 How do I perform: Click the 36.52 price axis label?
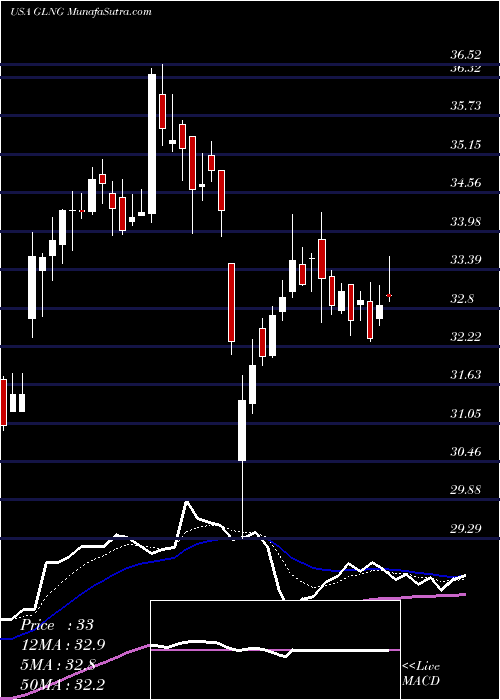[466, 54]
